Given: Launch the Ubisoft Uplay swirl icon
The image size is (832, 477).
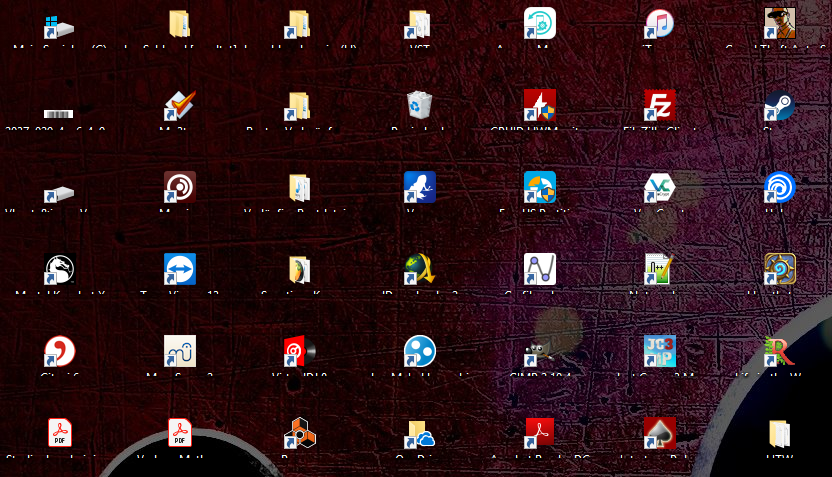Looking at the screenshot, I should 779,187.
